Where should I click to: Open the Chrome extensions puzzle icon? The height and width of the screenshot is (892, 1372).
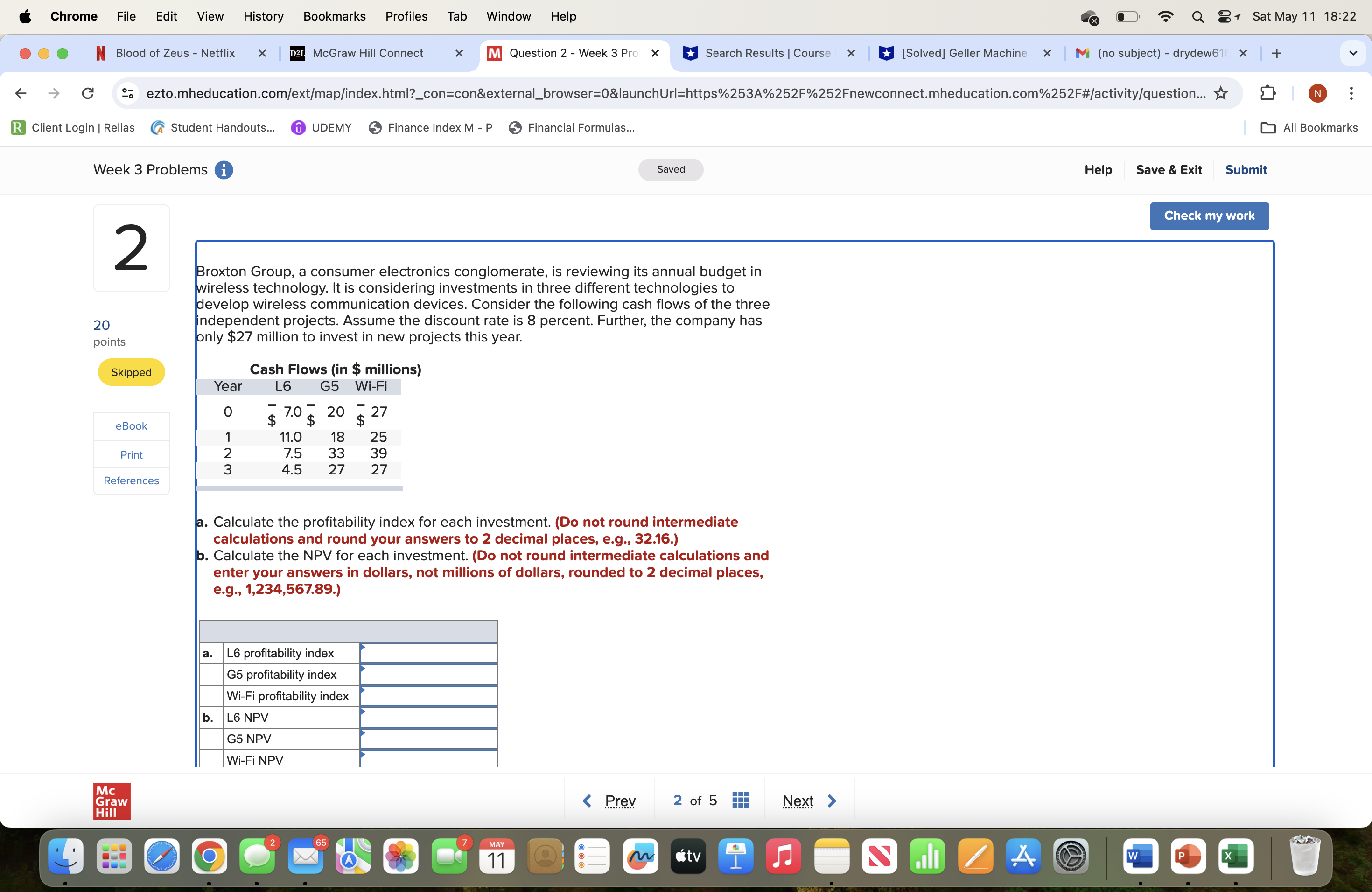pos(1268,93)
